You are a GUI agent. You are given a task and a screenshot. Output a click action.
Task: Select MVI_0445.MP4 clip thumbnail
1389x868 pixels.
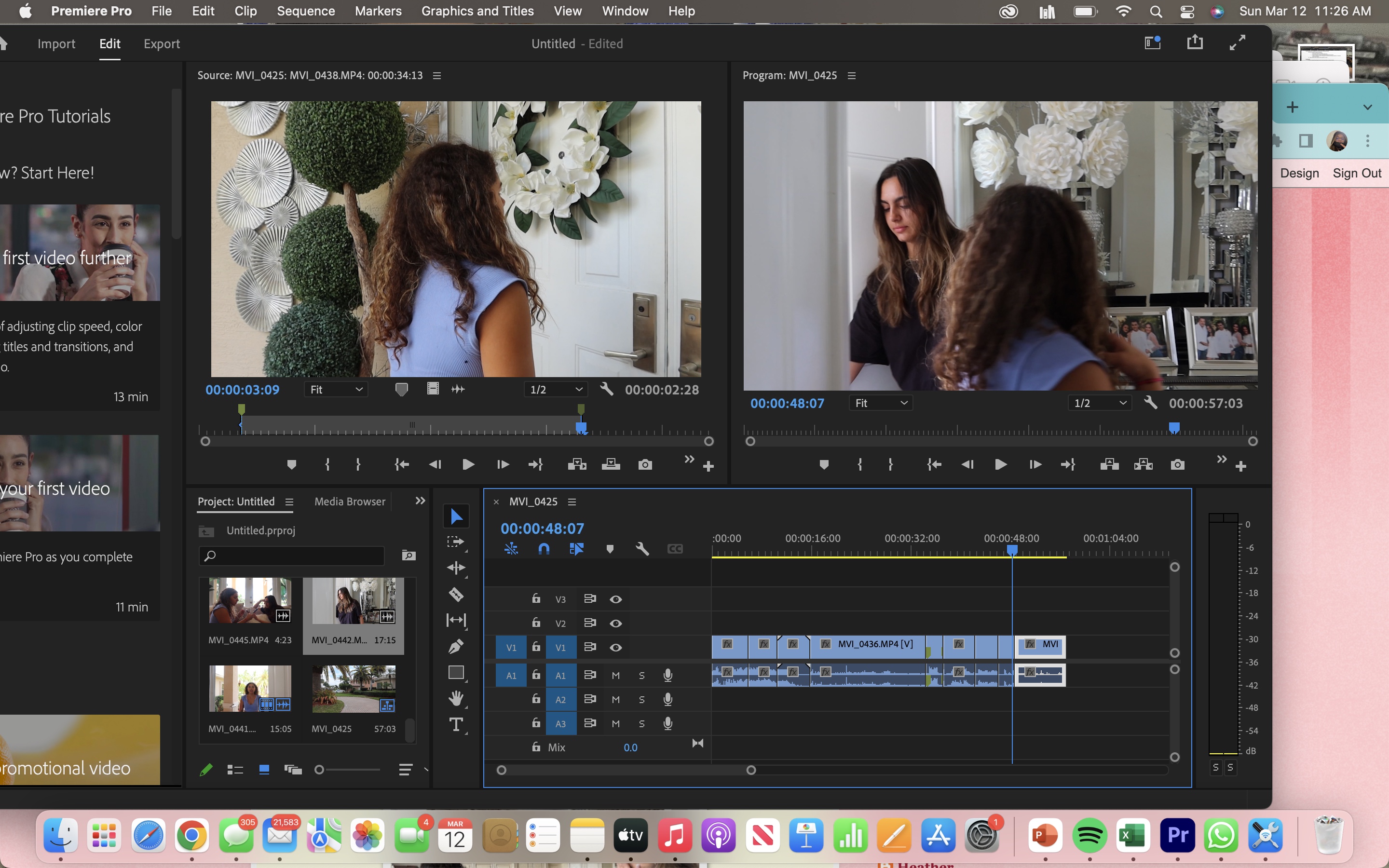pos(250,600)
